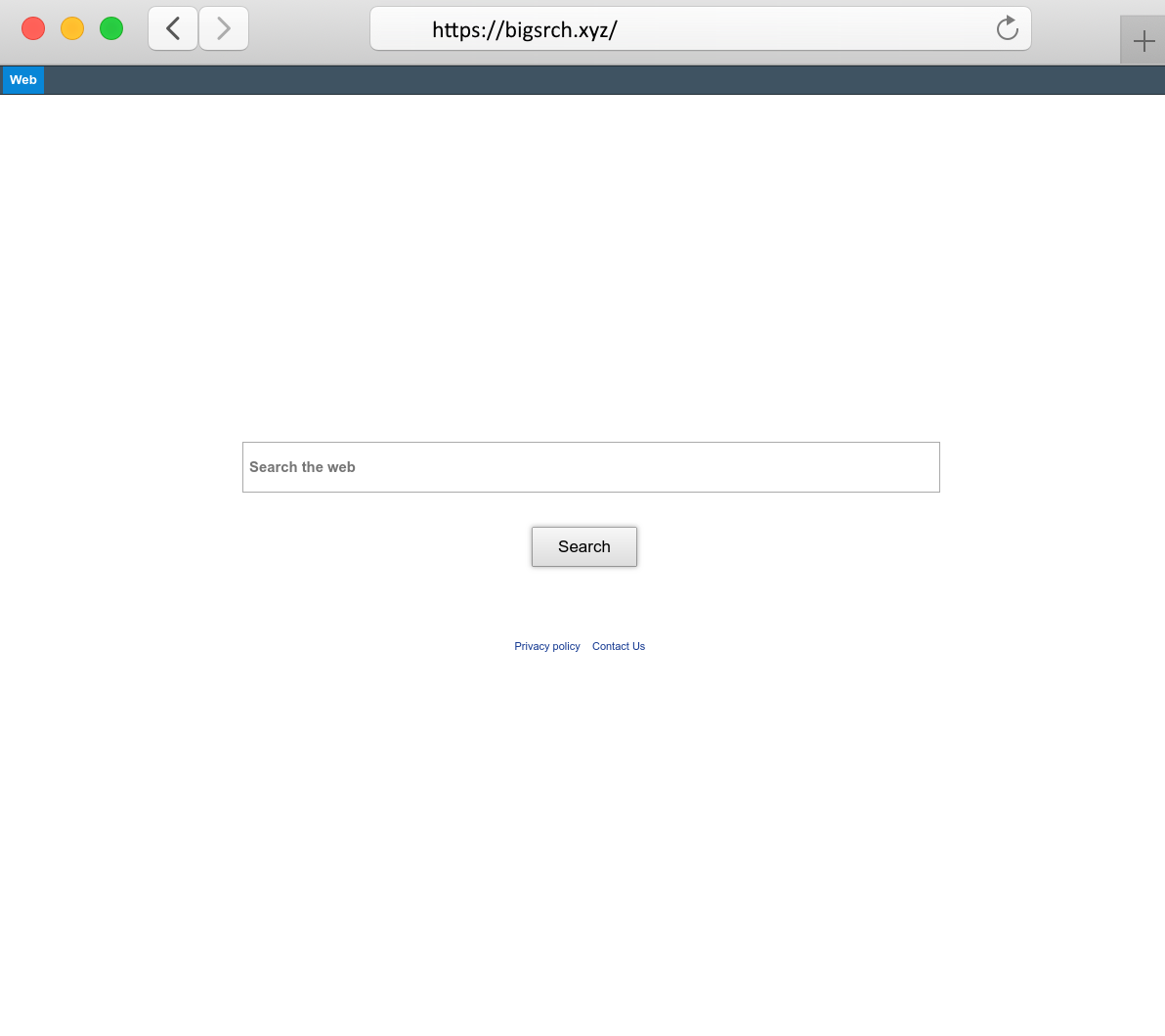Open the Contact Us link
This screenshot has height=1036, width=1165.
coord(618,647)
